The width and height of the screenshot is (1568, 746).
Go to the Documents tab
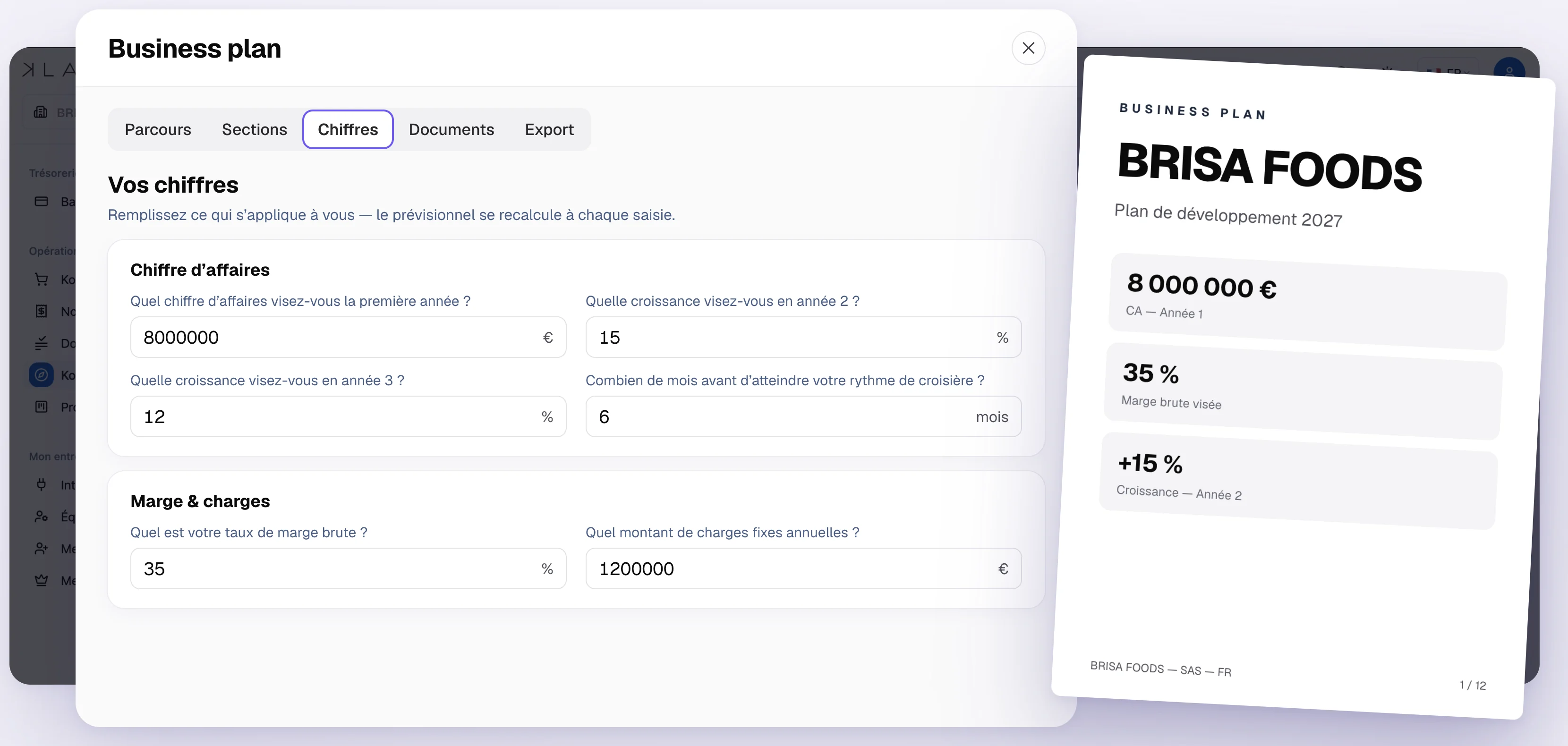[x=451, y=129]
